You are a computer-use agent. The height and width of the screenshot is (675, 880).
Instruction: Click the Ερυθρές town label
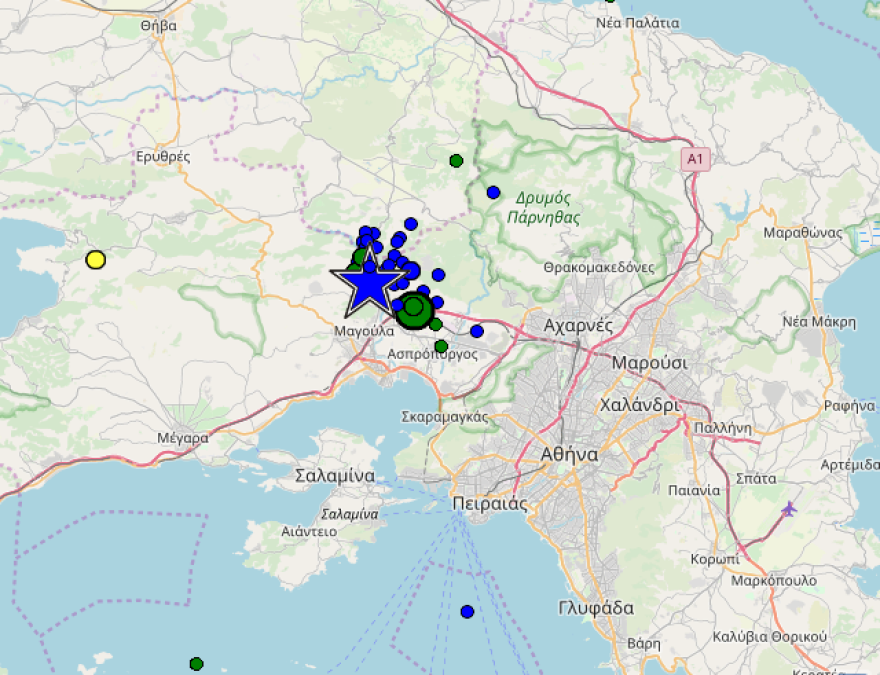(x=163, y=156)
